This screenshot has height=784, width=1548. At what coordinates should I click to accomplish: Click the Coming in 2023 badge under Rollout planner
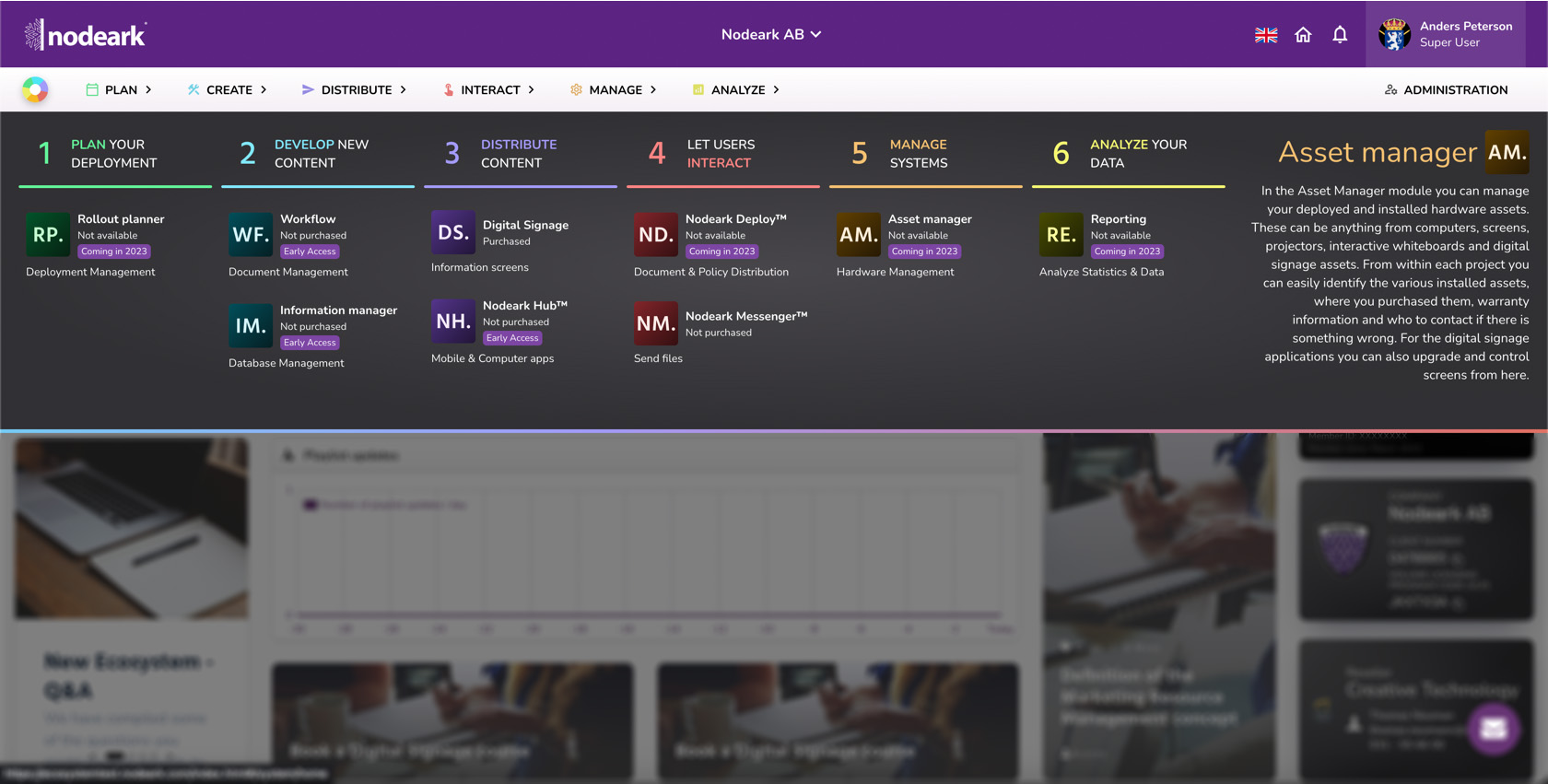pyautogui.click(x=114, y=252)
